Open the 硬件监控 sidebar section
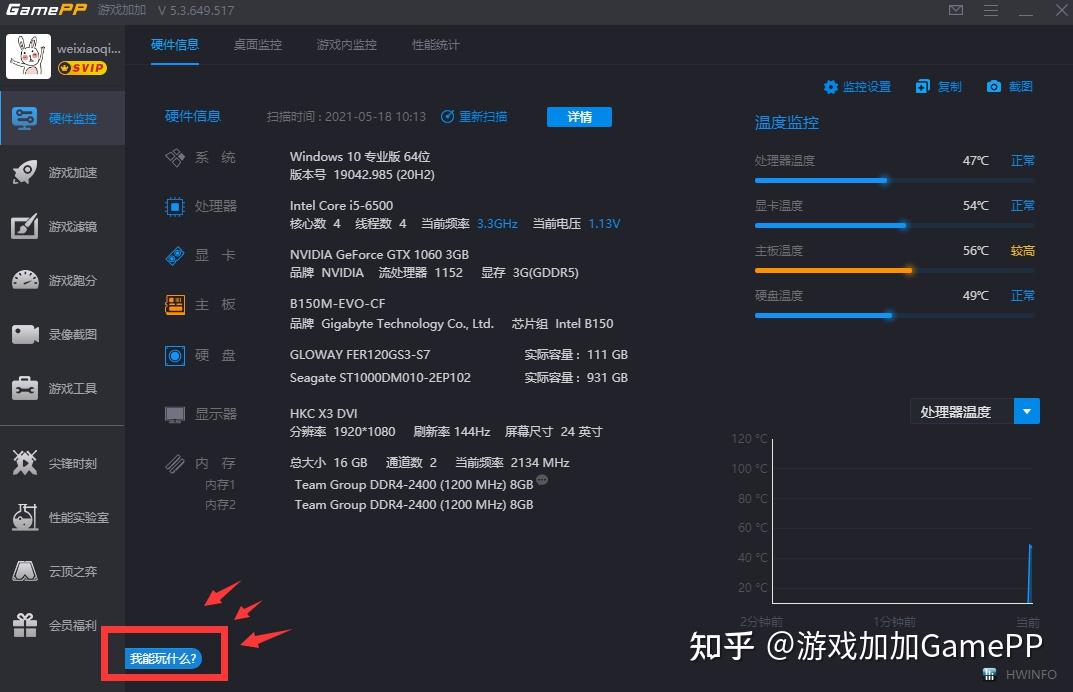 click(62, 118)
